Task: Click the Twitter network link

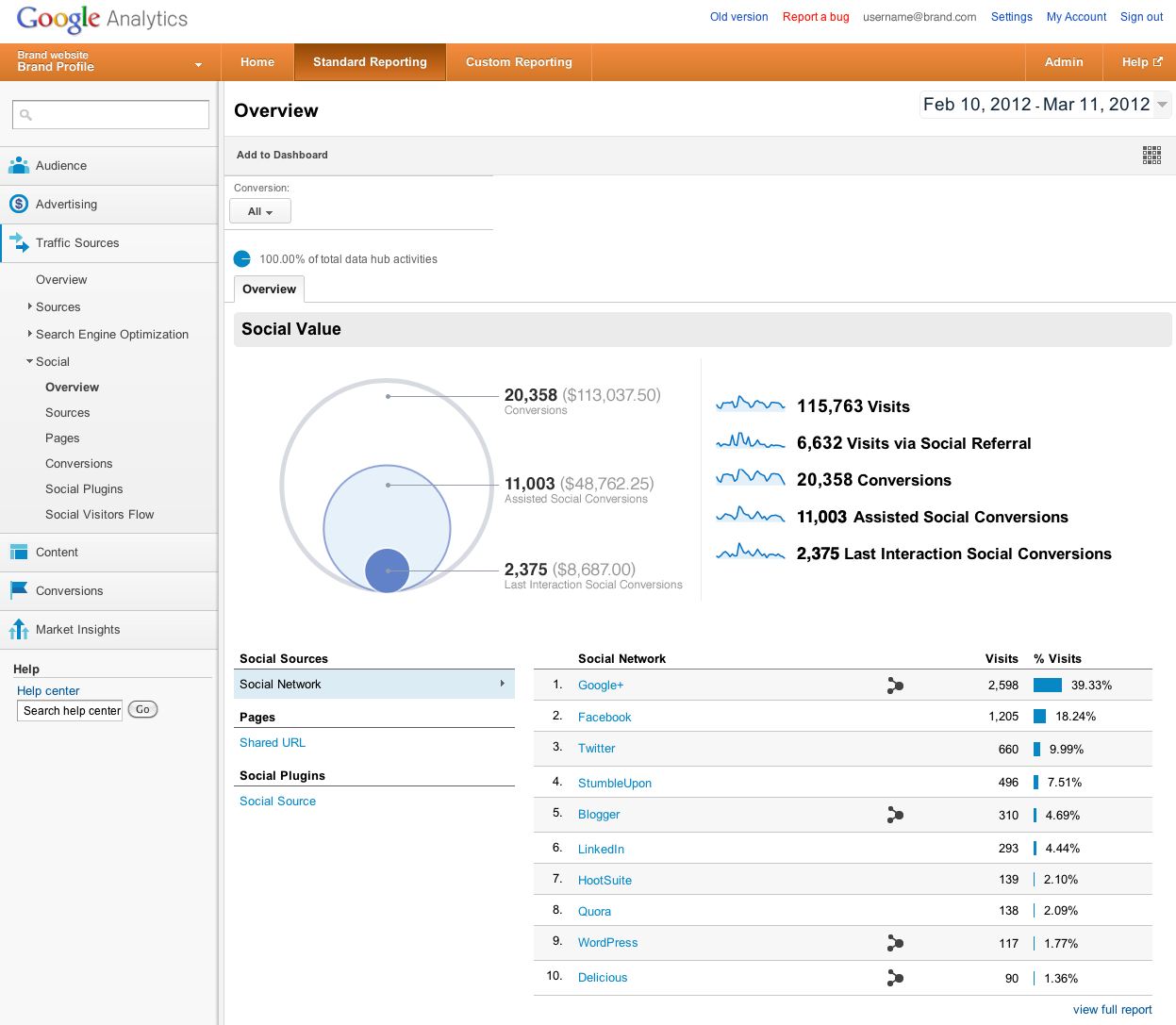Action: pos(596,749)
